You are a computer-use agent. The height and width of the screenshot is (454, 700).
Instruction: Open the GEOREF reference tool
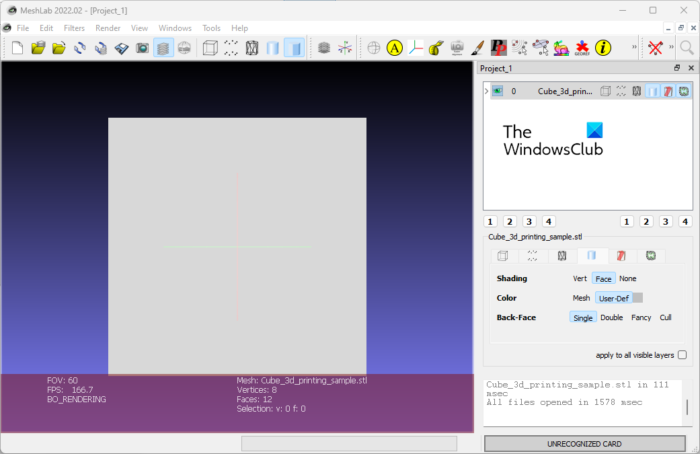click(582, 48)
